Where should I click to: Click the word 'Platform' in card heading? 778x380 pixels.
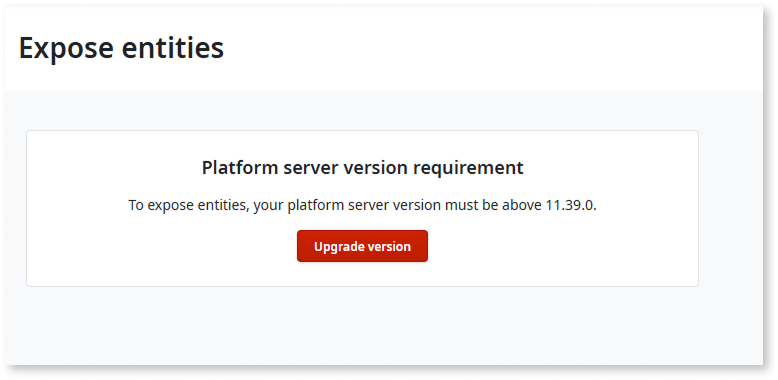(239, 168)
